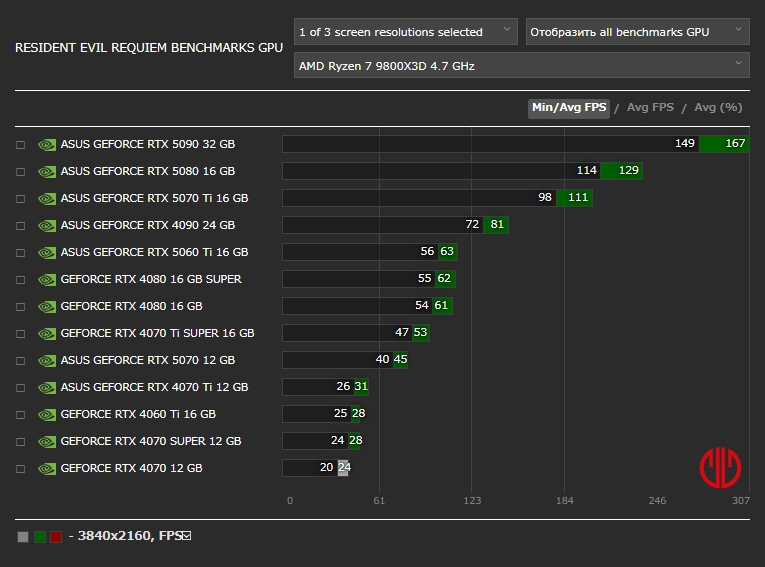Expand the all benchmarks GPU dropdown
Image resolution: width=765 pixels, height=567 pixels.
pos(637,32)
